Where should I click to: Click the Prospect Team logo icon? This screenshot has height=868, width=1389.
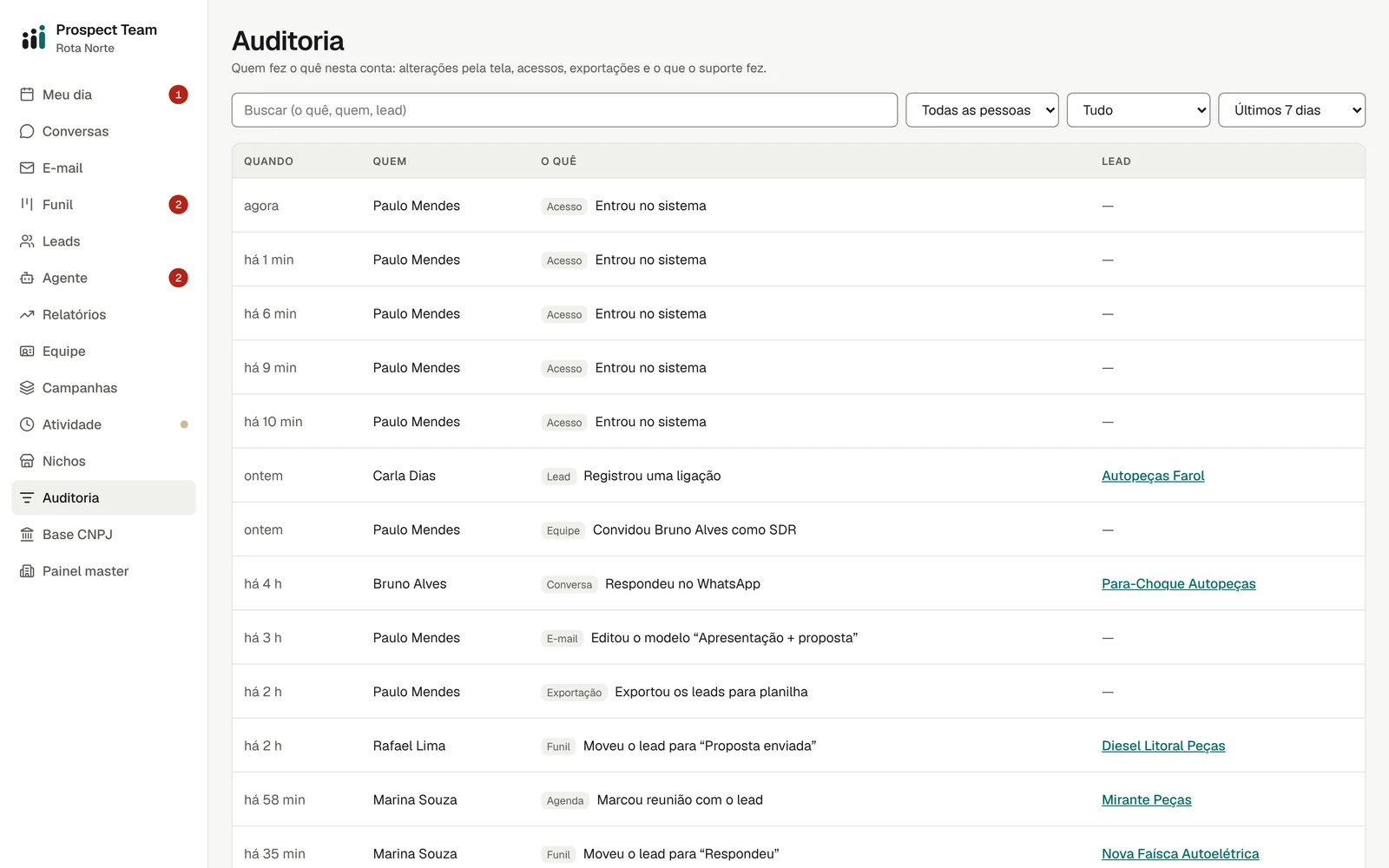pyautogui.click(x=34, y=37)
